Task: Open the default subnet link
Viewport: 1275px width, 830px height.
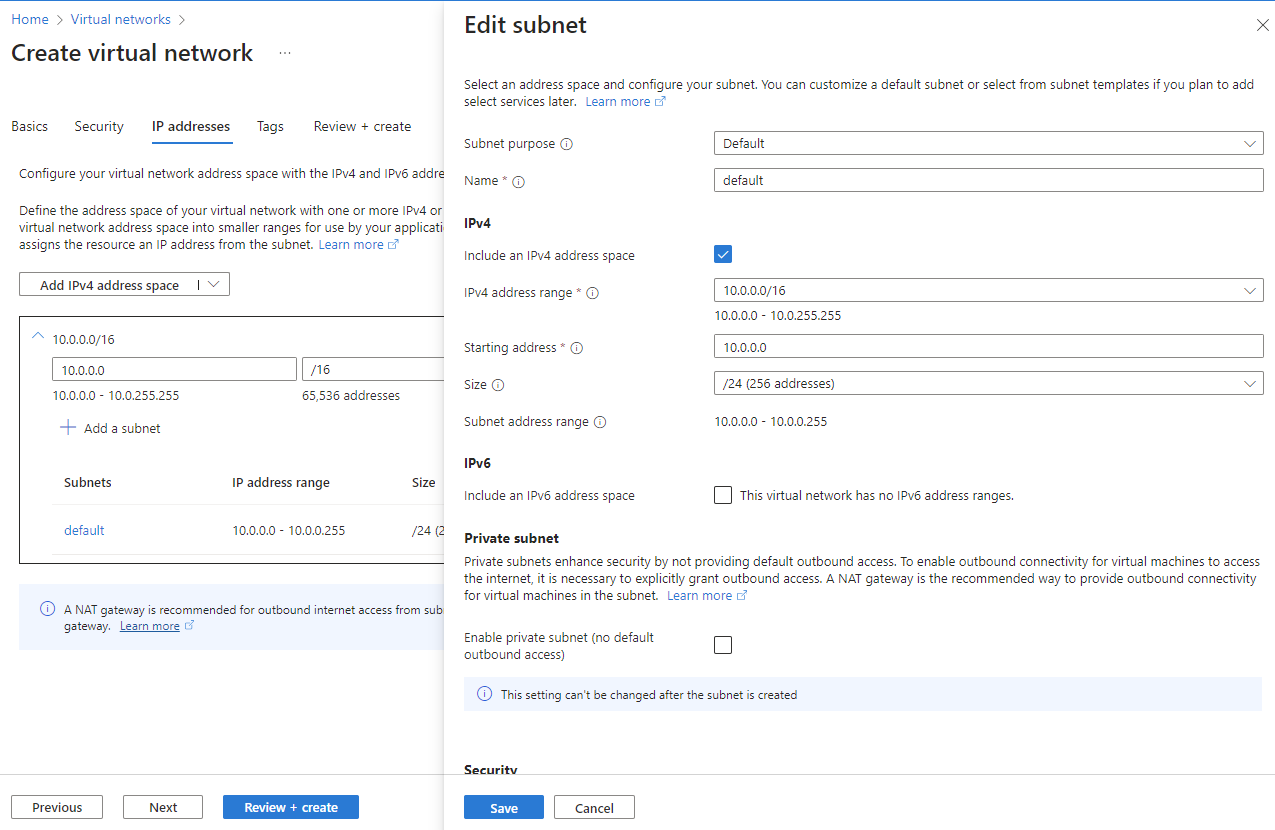Action: pos(84,530)
